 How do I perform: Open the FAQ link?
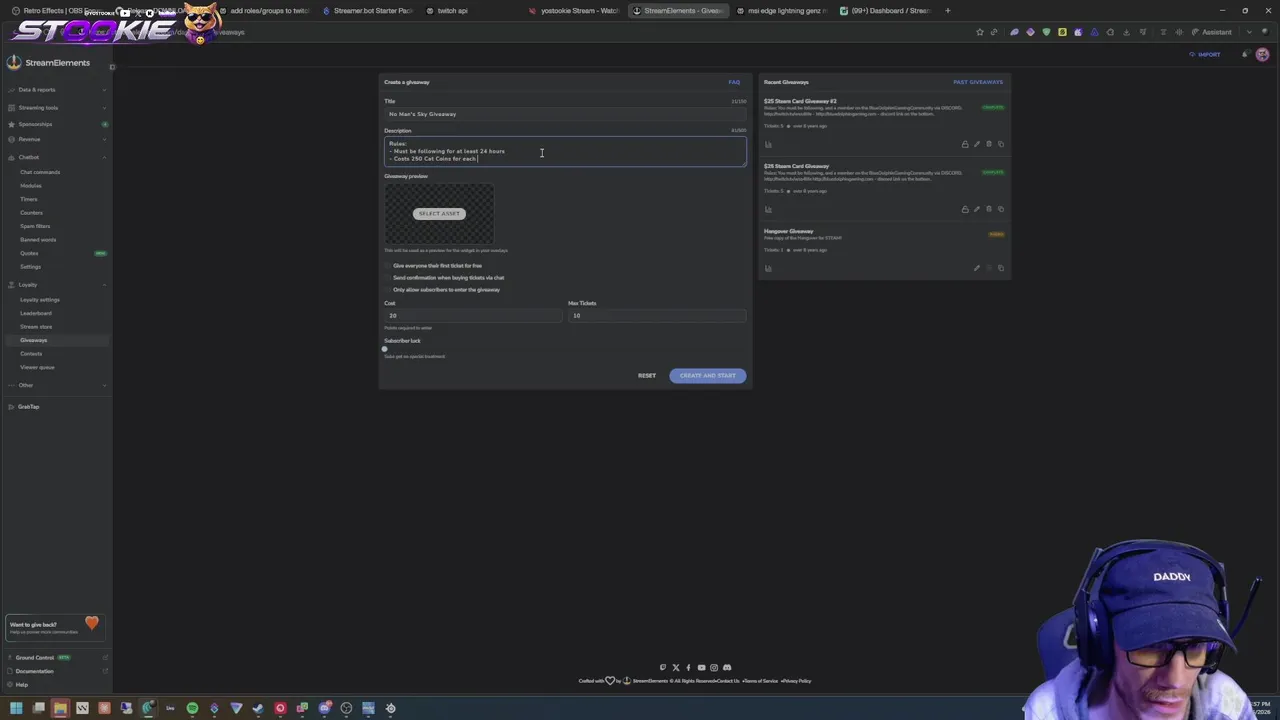734,82
